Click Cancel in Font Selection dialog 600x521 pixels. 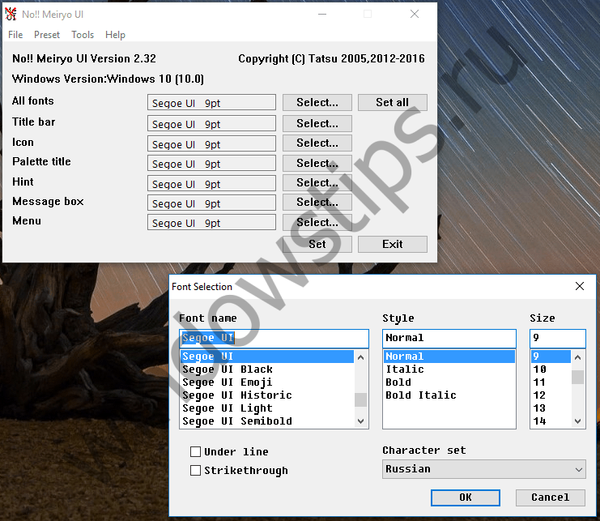pyautogui.click(x=550, y=497)
